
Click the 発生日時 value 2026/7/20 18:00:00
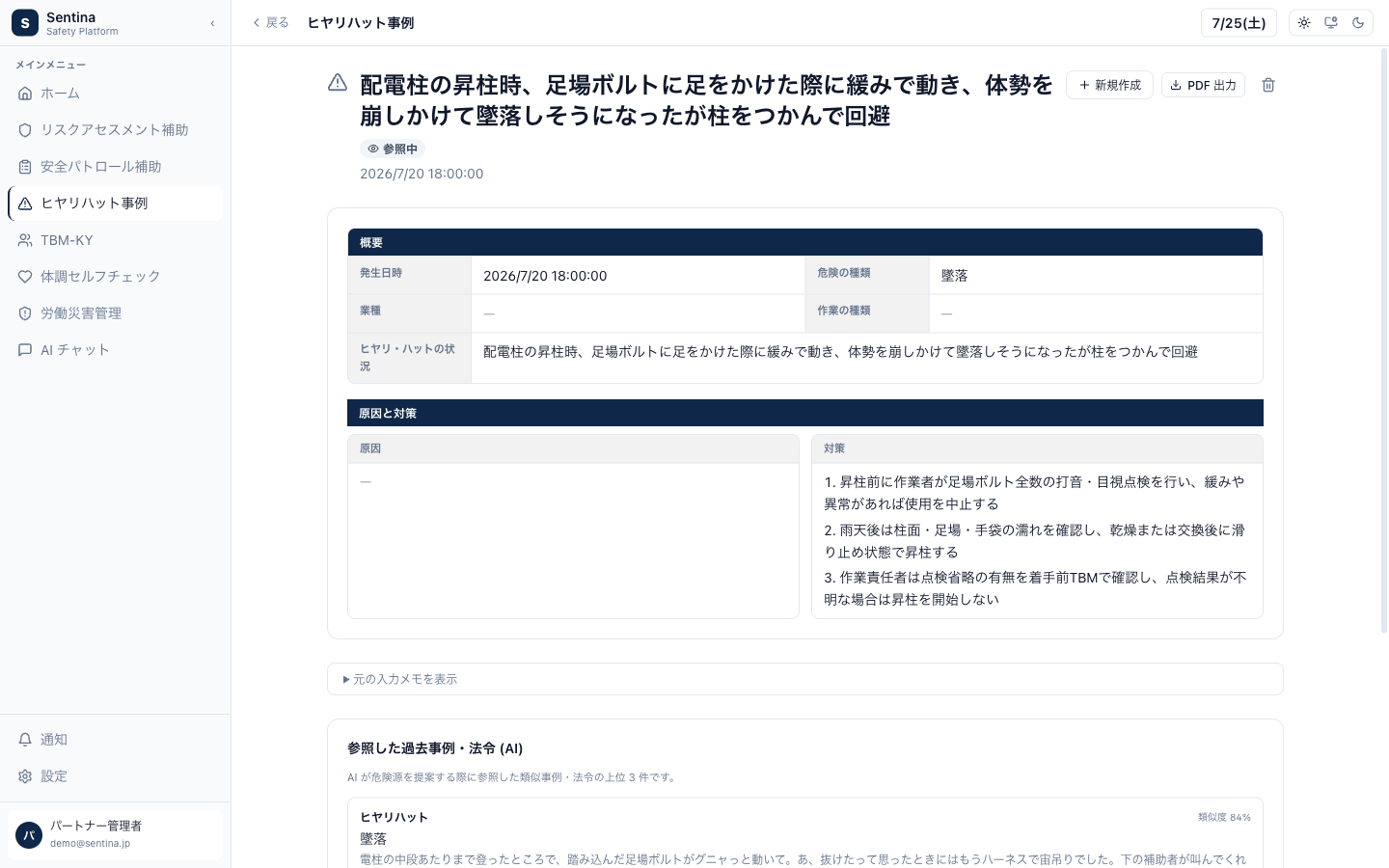click(545, 276)
